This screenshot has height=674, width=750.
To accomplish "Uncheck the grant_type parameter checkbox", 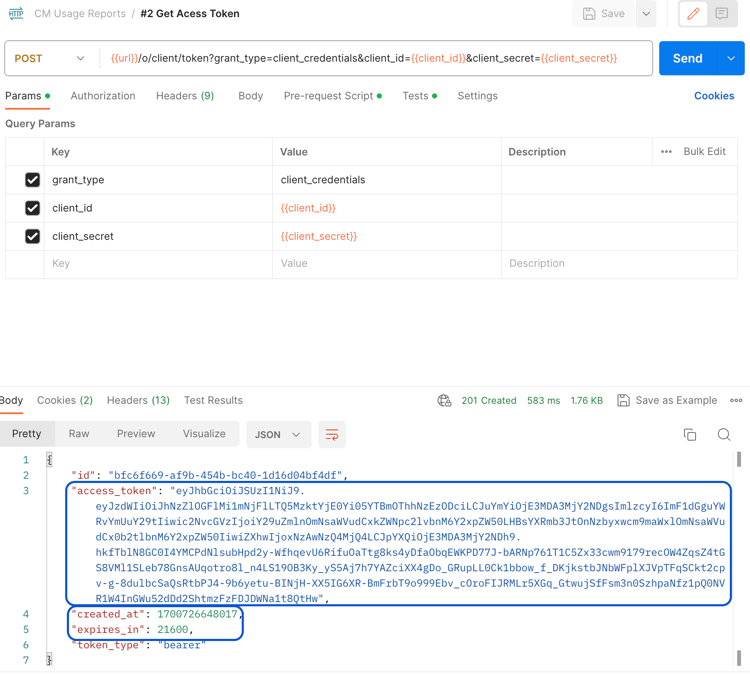I will [x=33, y=180].
